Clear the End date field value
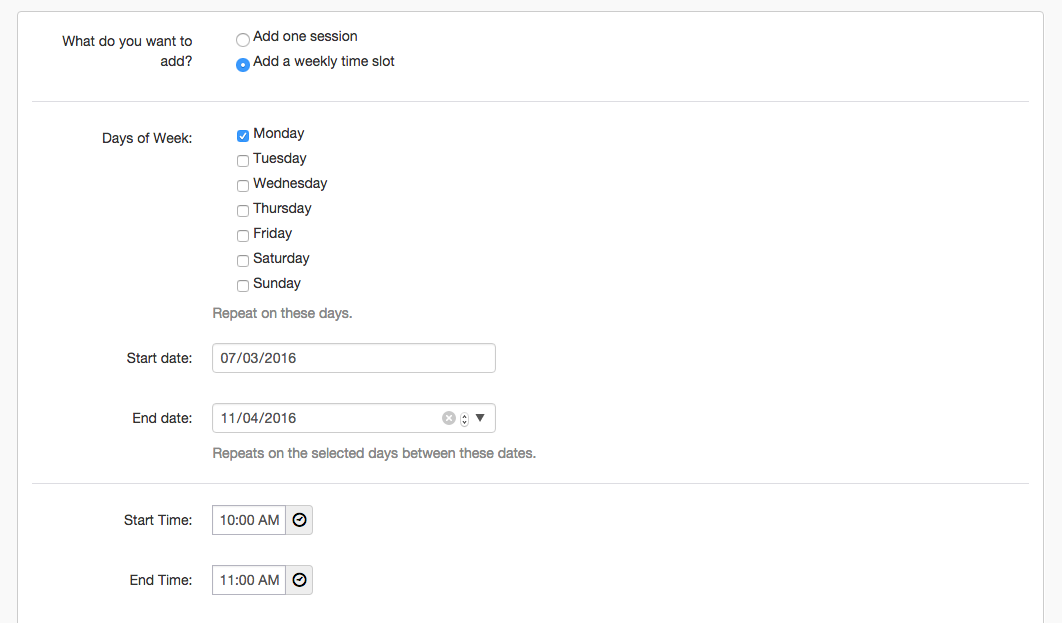Screen dimensions: 1062x623 tap(449, 418)
